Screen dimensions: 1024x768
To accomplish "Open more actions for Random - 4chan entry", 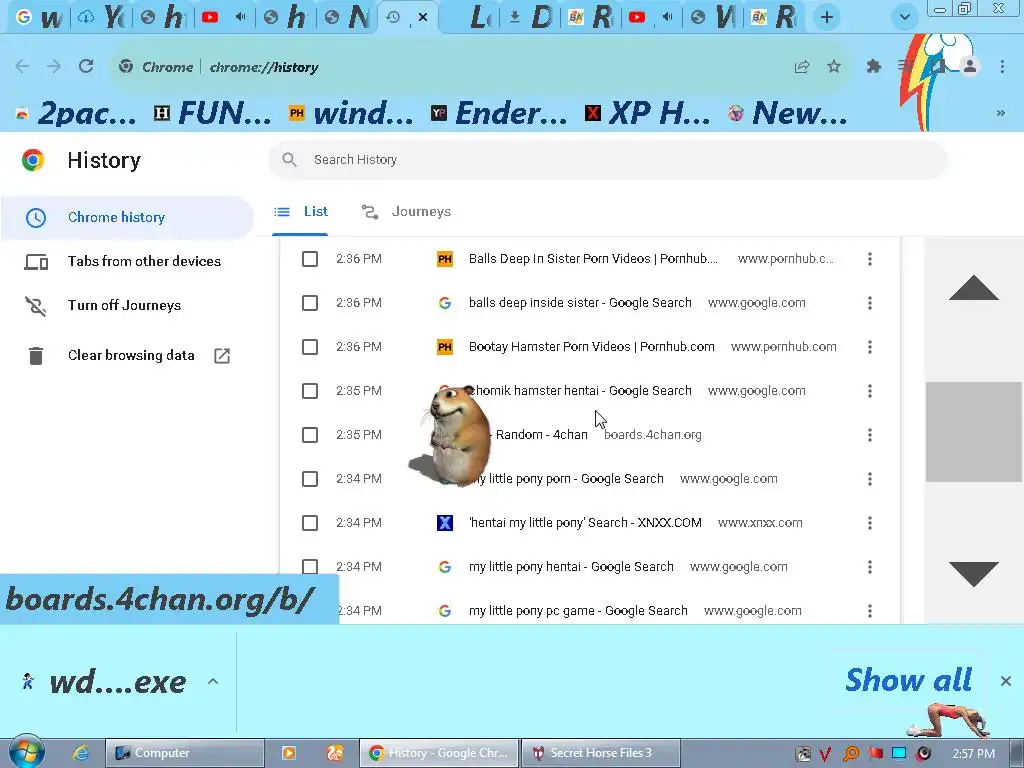I will pyautogui.click(x=869, y=435).
